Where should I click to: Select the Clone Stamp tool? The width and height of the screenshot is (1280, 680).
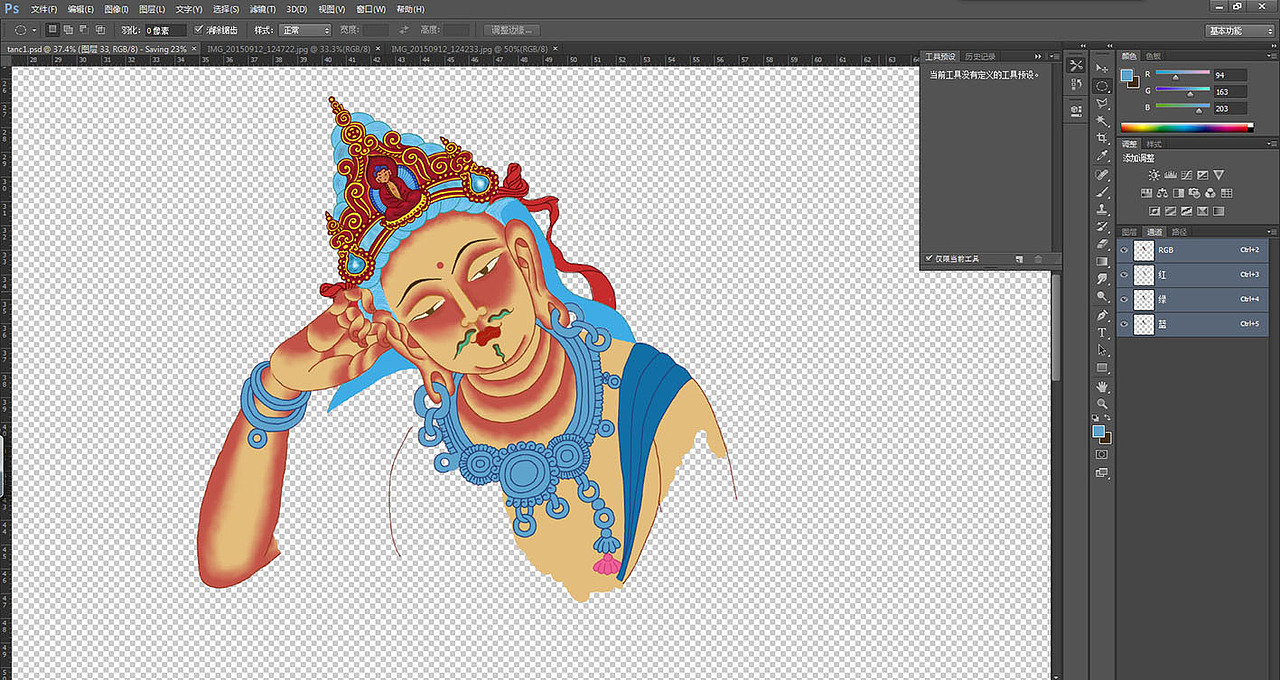[x=1102, y=209]
